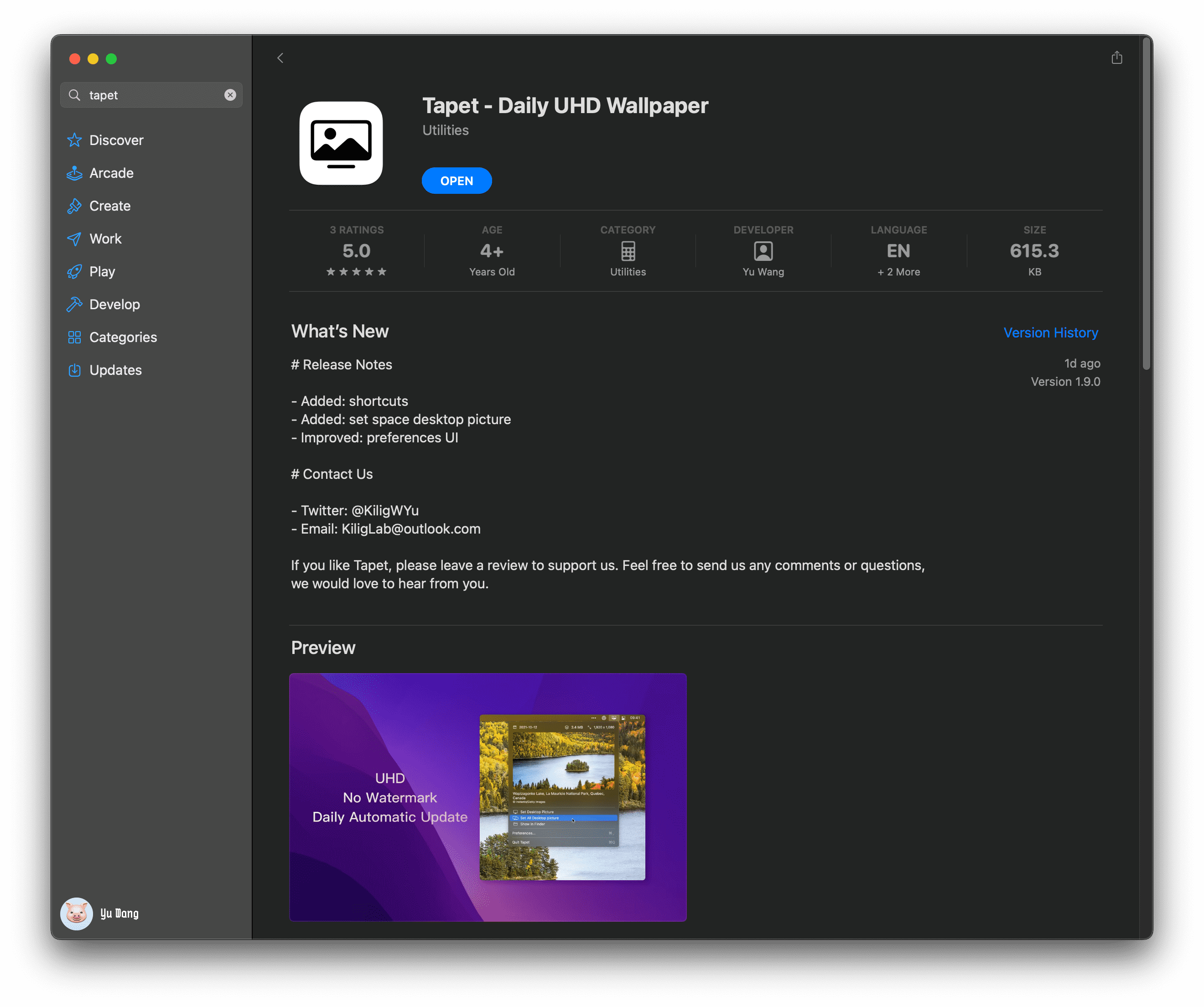Image resolution: width=1204 pixels, height=1007 pixels.
Task: Open the Yu Wang developer icon
Action: click(x=763, y=251)
